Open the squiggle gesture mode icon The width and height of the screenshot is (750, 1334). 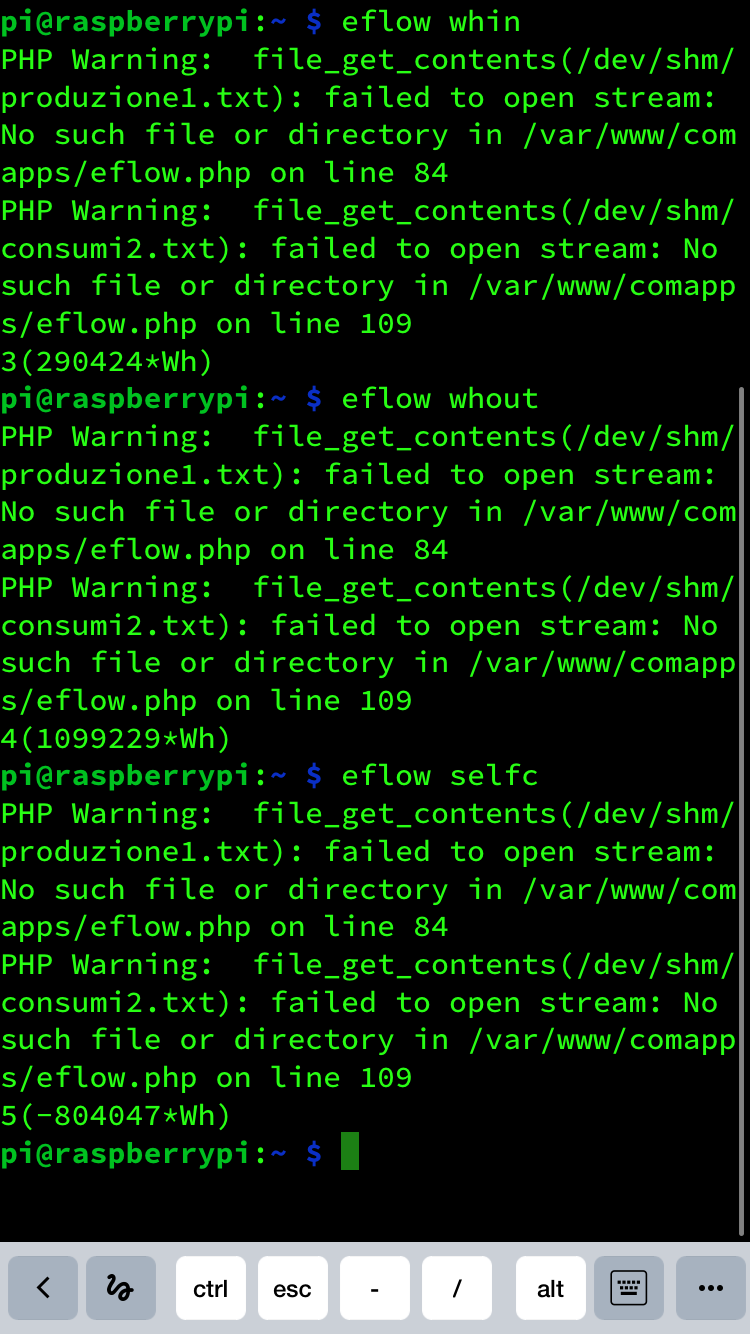(121, 1289)
